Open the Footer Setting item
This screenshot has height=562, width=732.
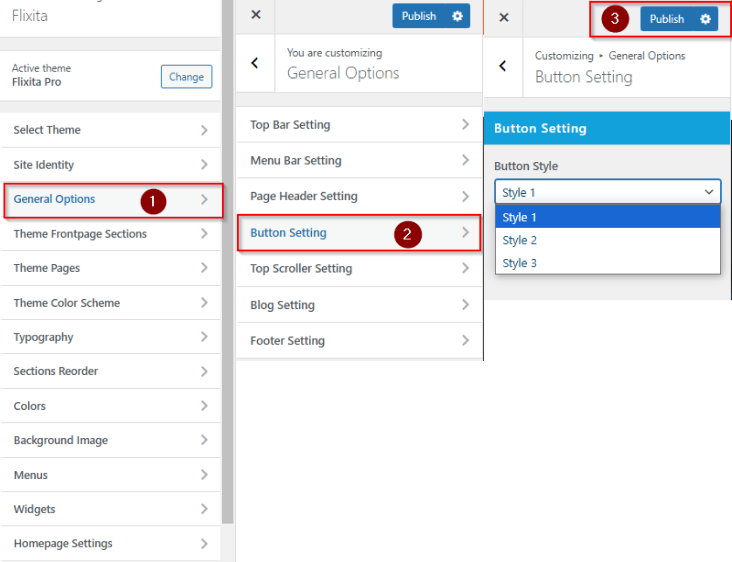pos(357,341)
